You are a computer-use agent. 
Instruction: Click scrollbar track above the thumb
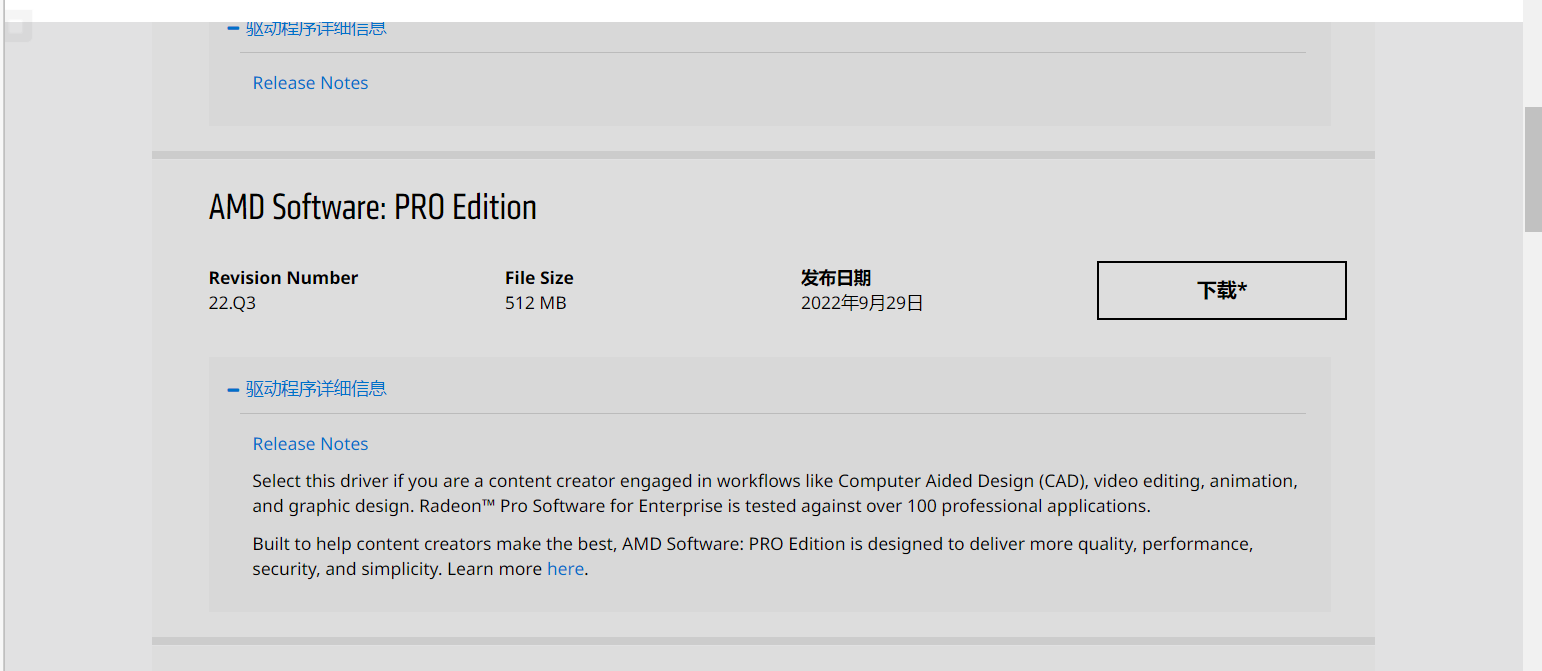pos(1532,60)
